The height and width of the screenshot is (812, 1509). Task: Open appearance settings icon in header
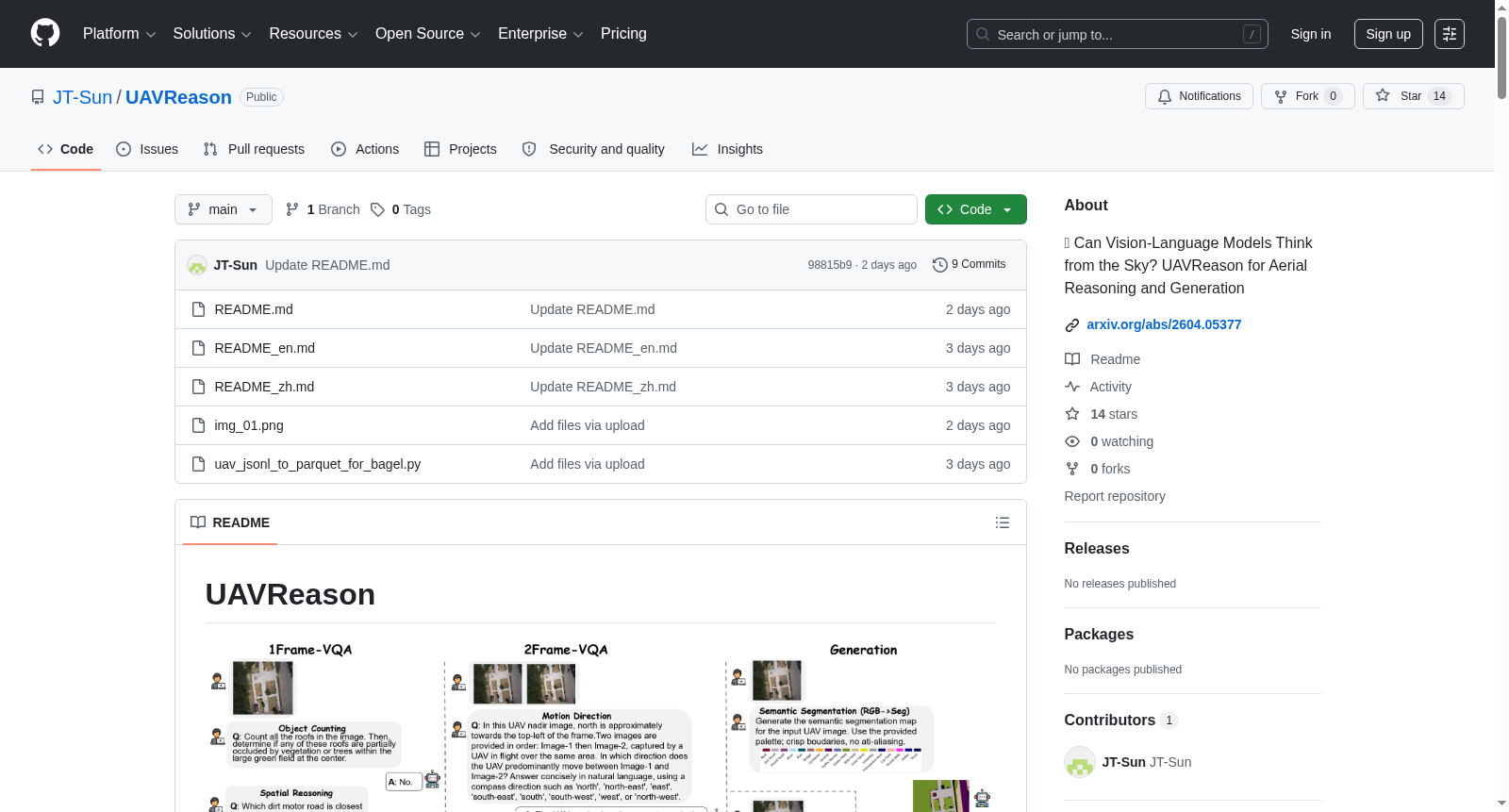click(1450, 34)
